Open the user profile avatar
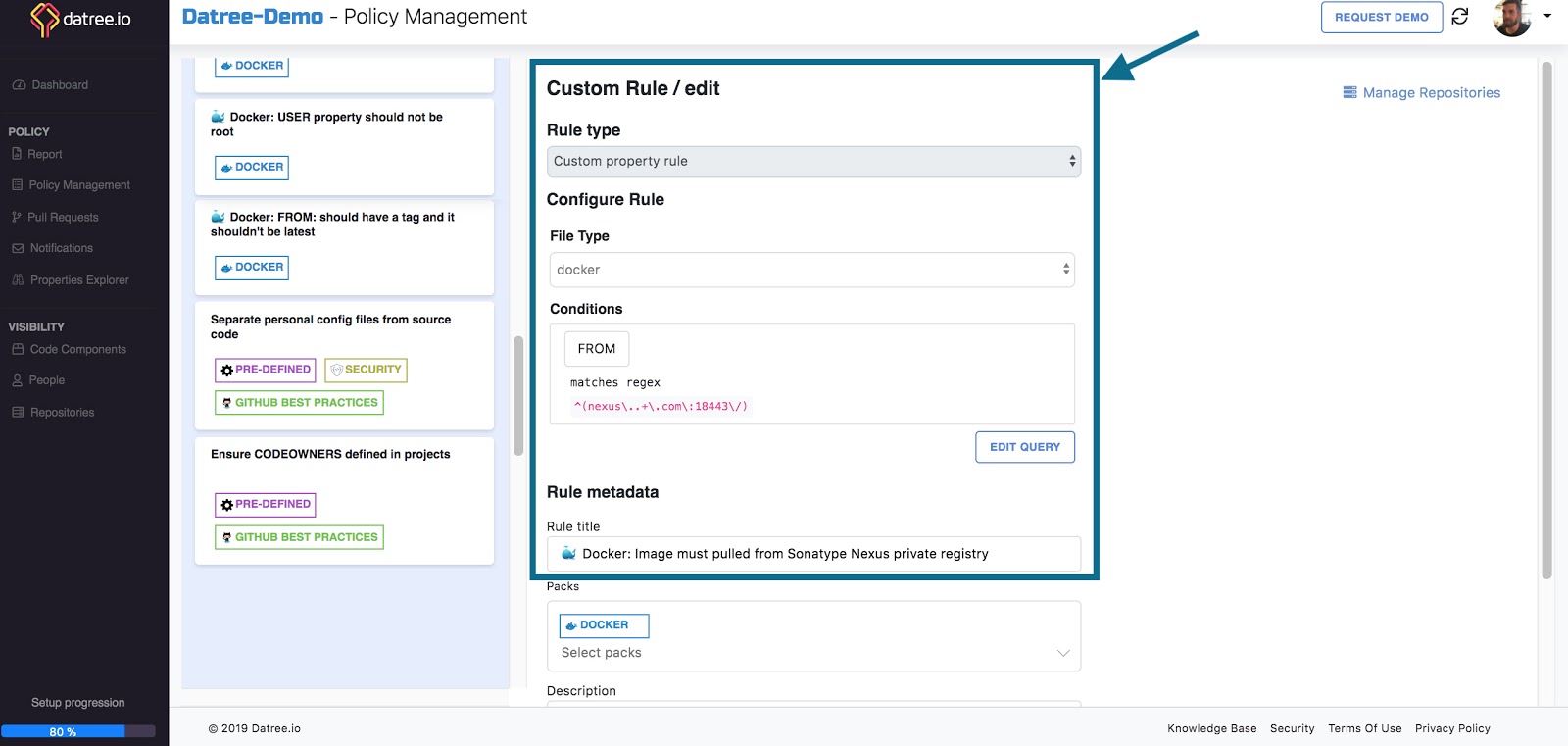 tap(1511, 18)
